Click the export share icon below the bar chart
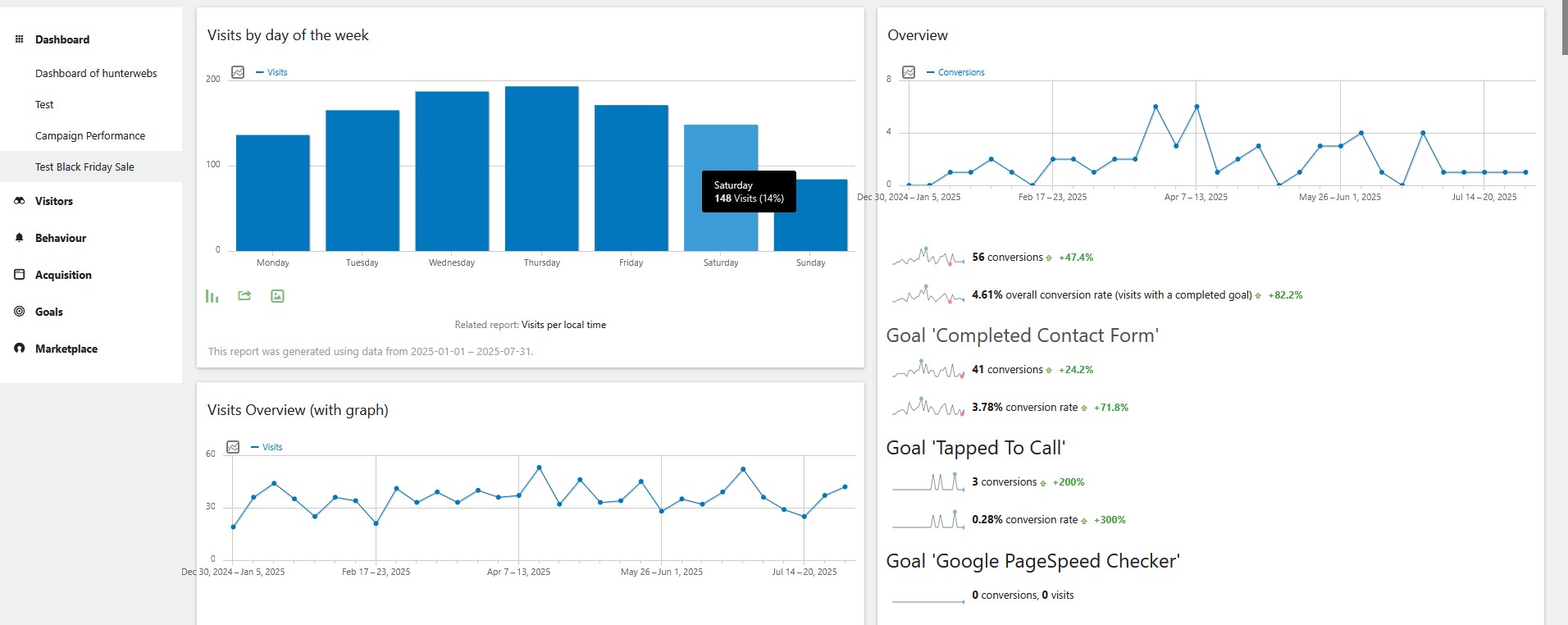1568x625 pixels. 244,296
